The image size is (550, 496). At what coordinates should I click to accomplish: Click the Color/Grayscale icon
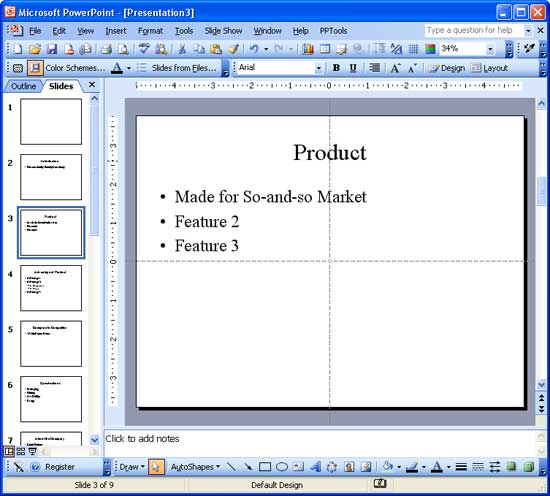click(x=430, y=49)
